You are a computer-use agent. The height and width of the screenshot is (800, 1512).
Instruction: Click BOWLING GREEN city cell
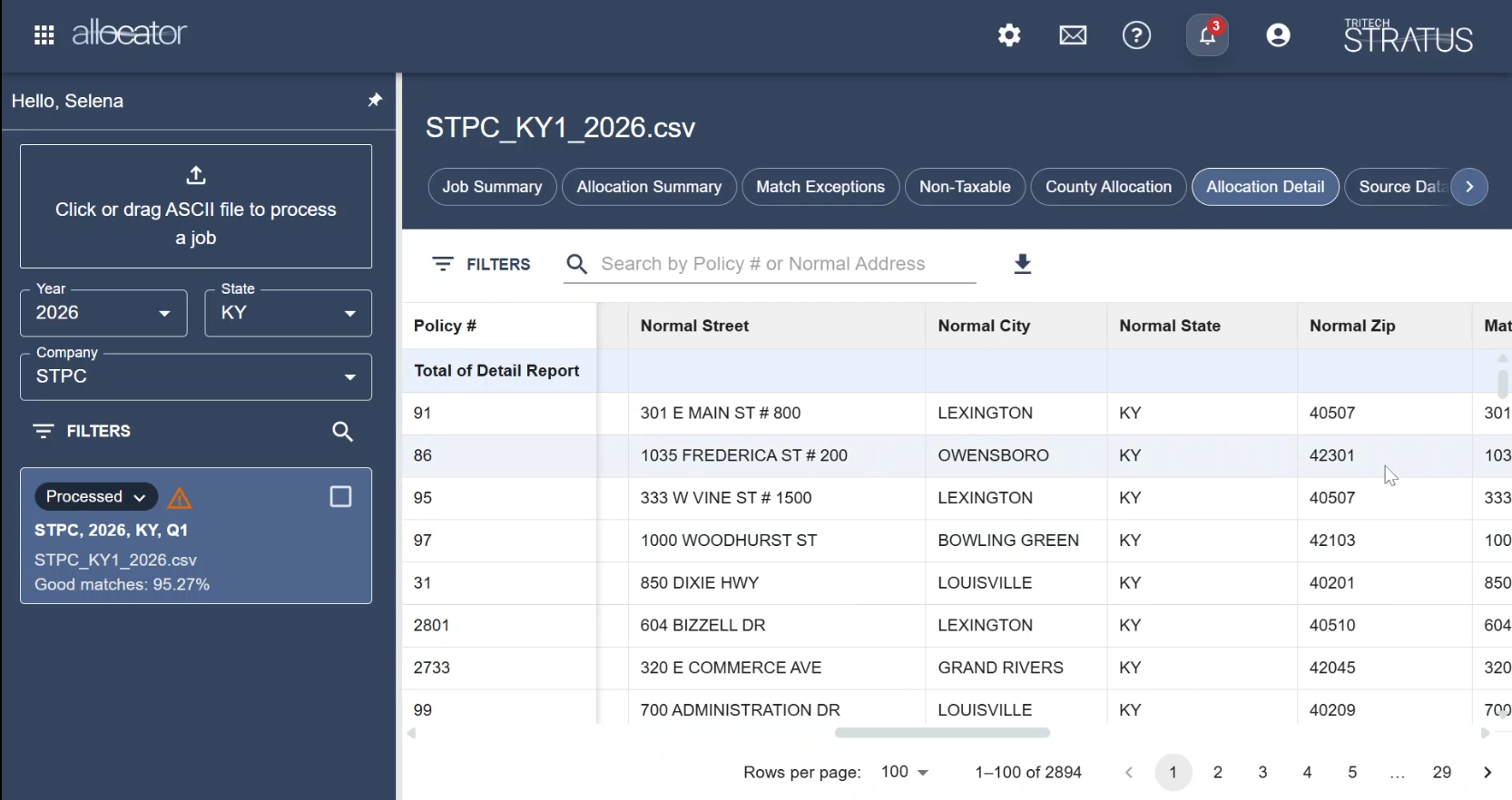(1016, 541)
